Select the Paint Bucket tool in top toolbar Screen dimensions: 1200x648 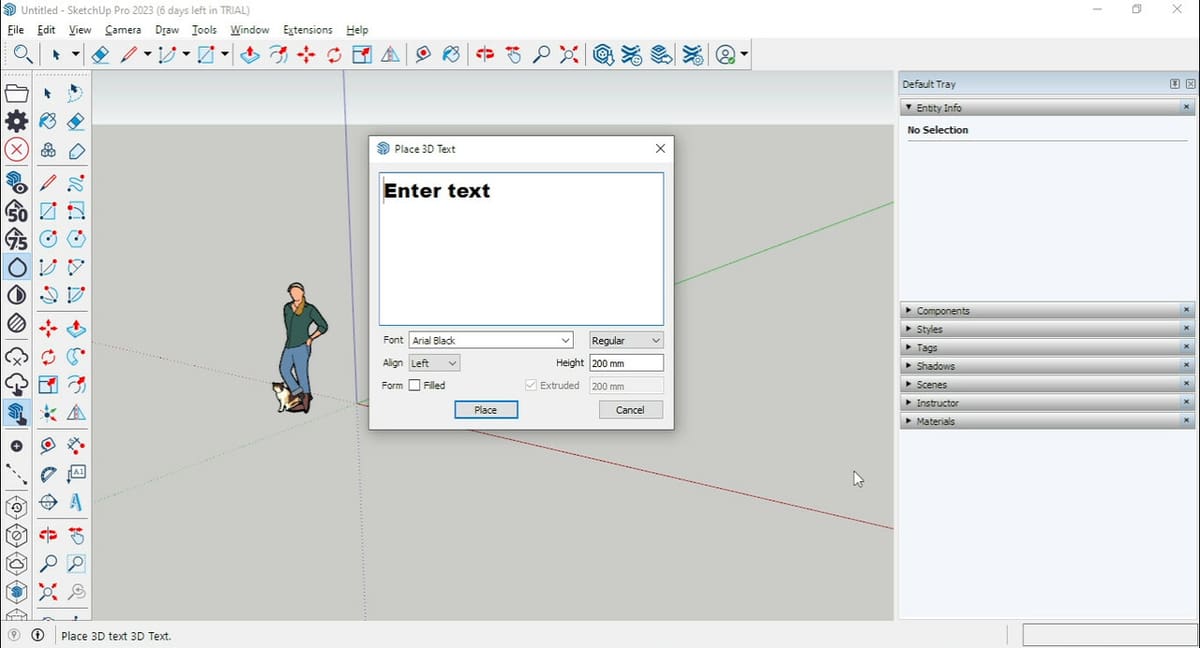[x=451, y=54]
